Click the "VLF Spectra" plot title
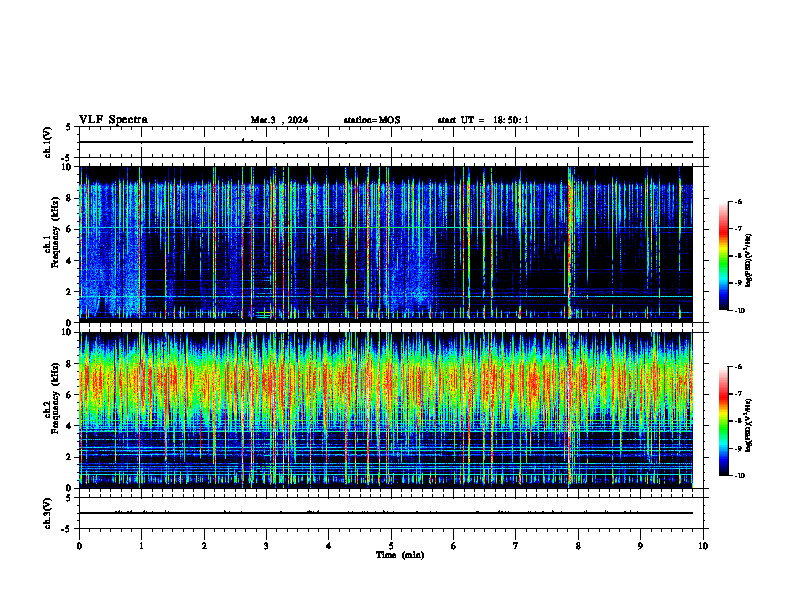The height and width of the screenshot is (612, 792). pos(113,120)
